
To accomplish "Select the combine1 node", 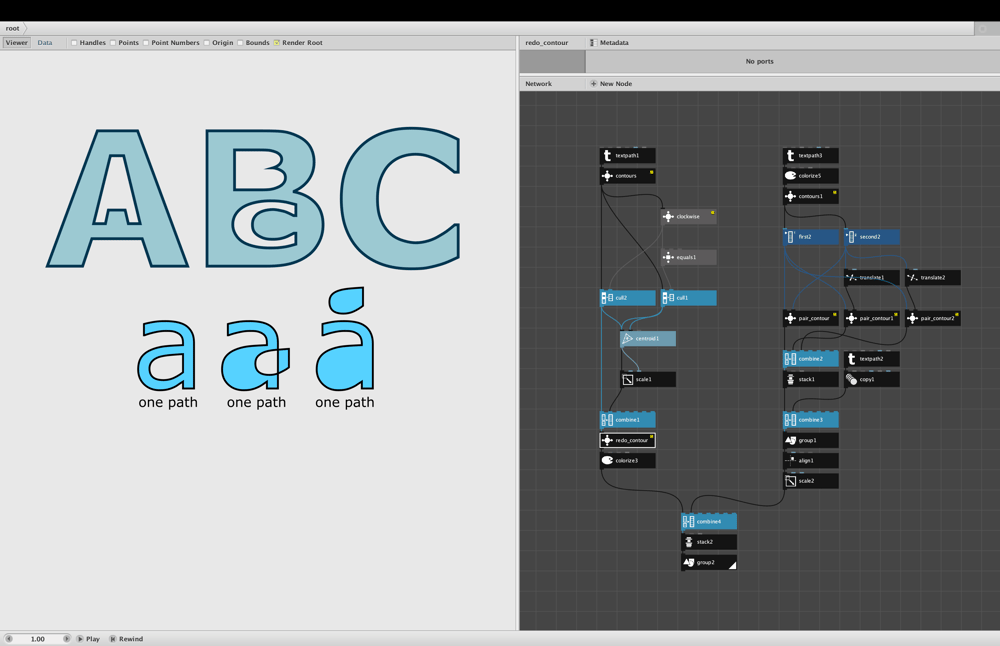I will [628, 420].
